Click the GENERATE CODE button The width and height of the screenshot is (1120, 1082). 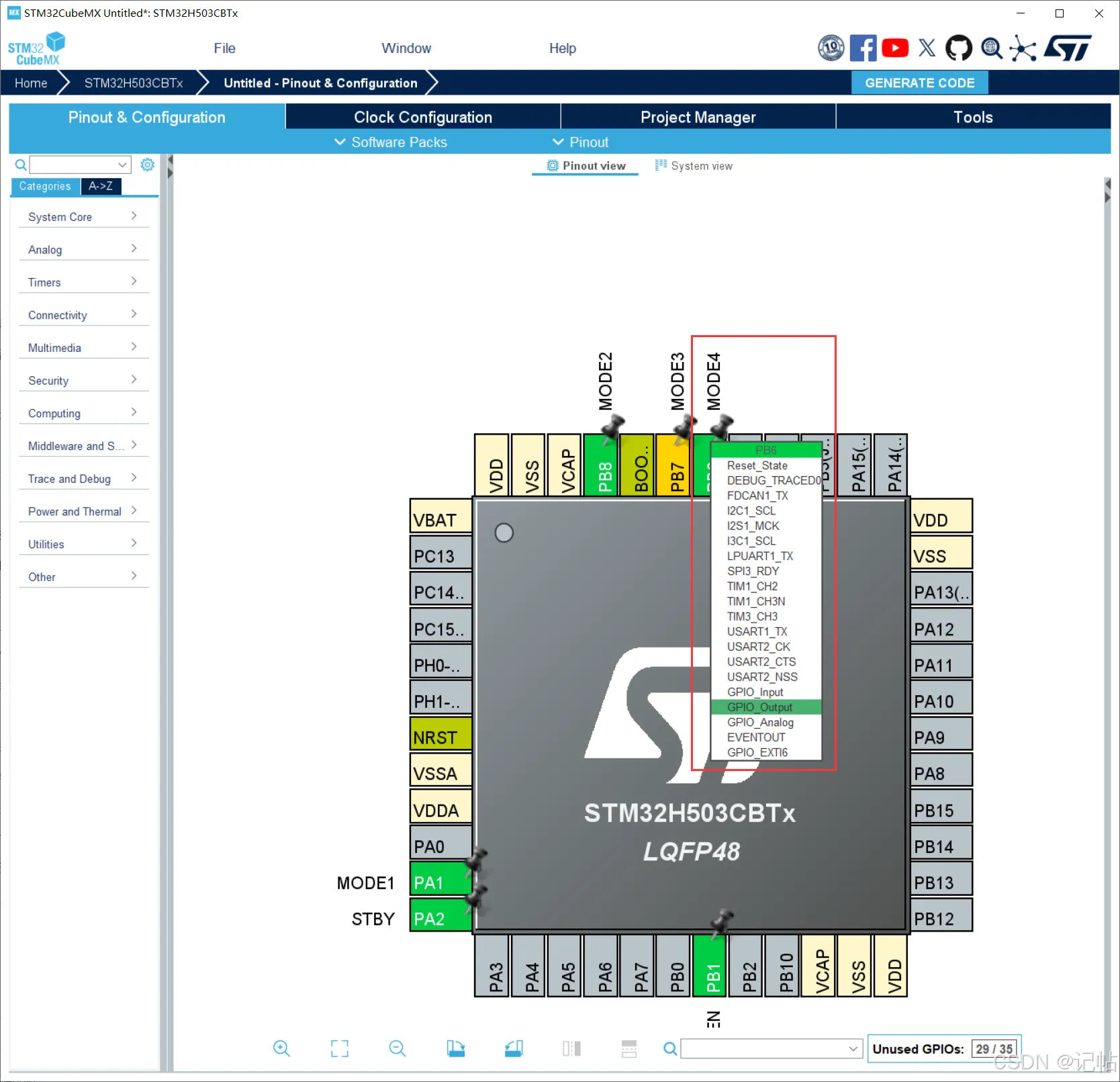[x=920, y=83]
